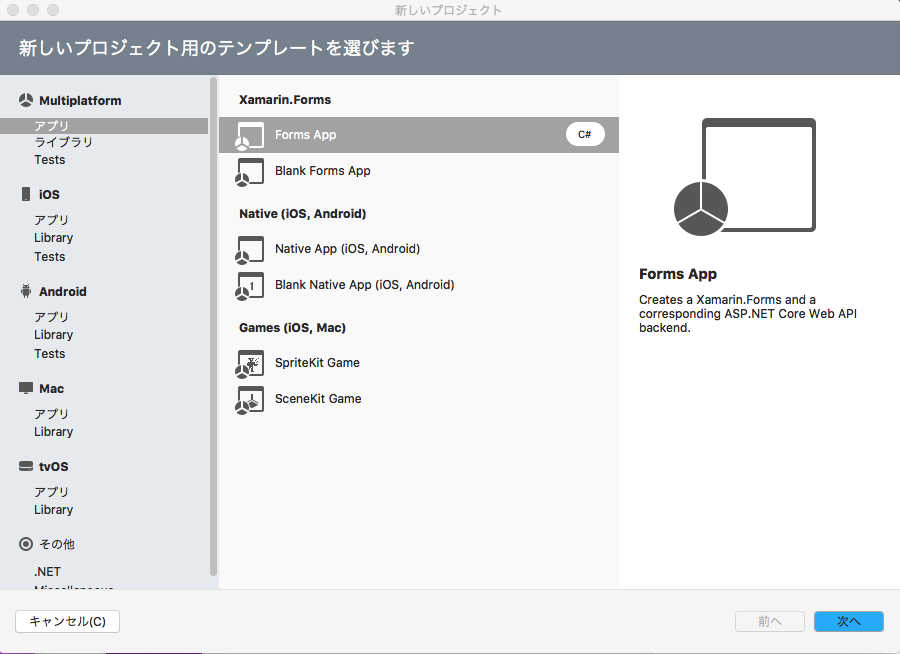Click the Blank Native App template icon
Image resolution: width=900 pixels, height=654 pixels.
(x=250, y=286)
